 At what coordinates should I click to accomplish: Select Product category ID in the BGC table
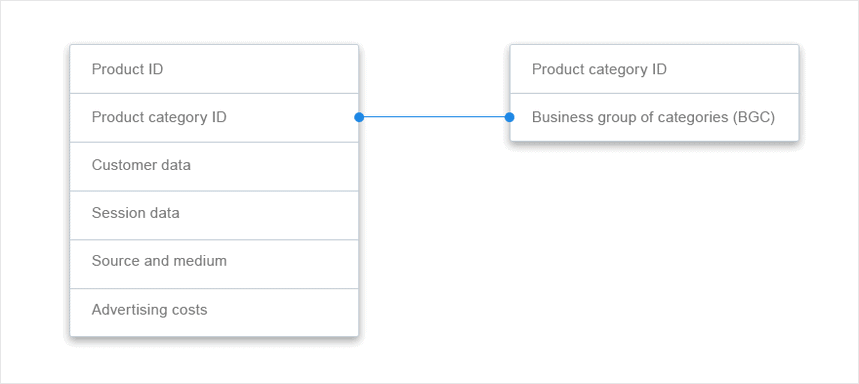click(x=654, y=69)
